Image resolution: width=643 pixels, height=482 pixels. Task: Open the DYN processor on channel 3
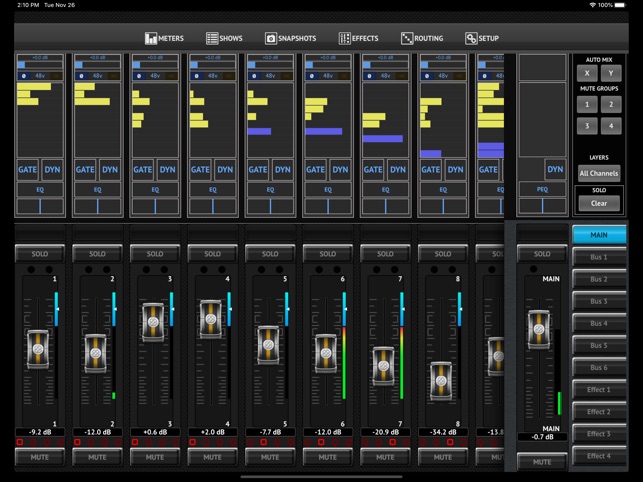tap(167, 170)
